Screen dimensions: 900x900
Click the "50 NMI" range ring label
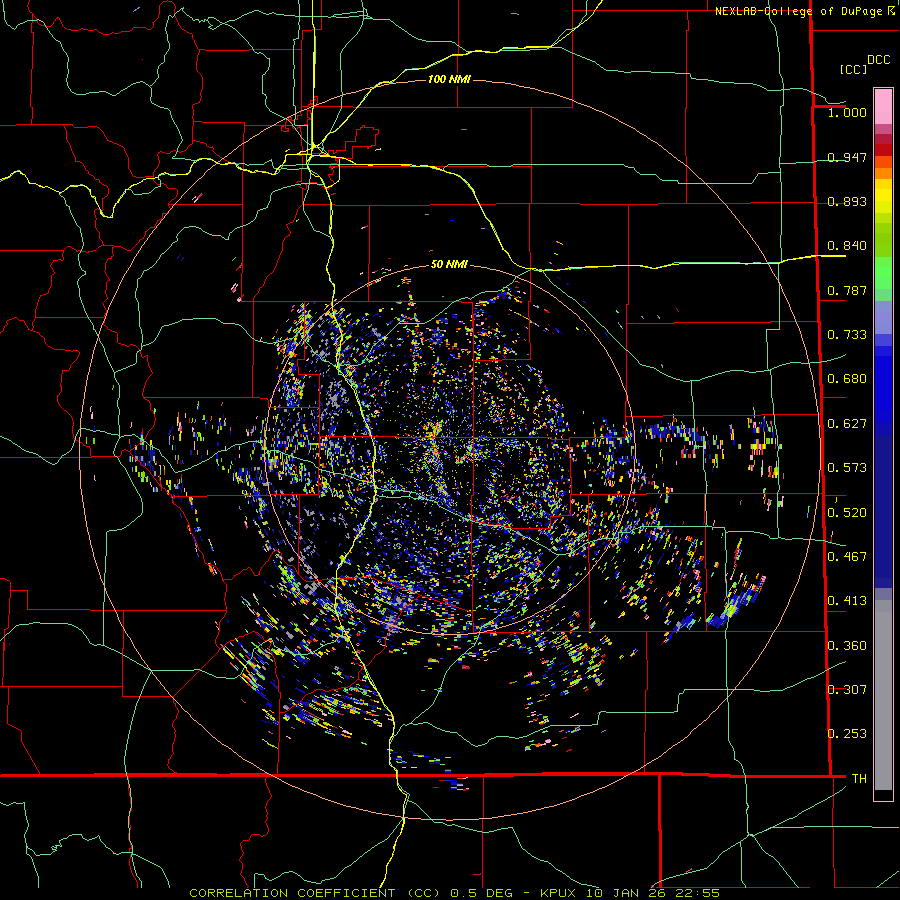[449, 264]
